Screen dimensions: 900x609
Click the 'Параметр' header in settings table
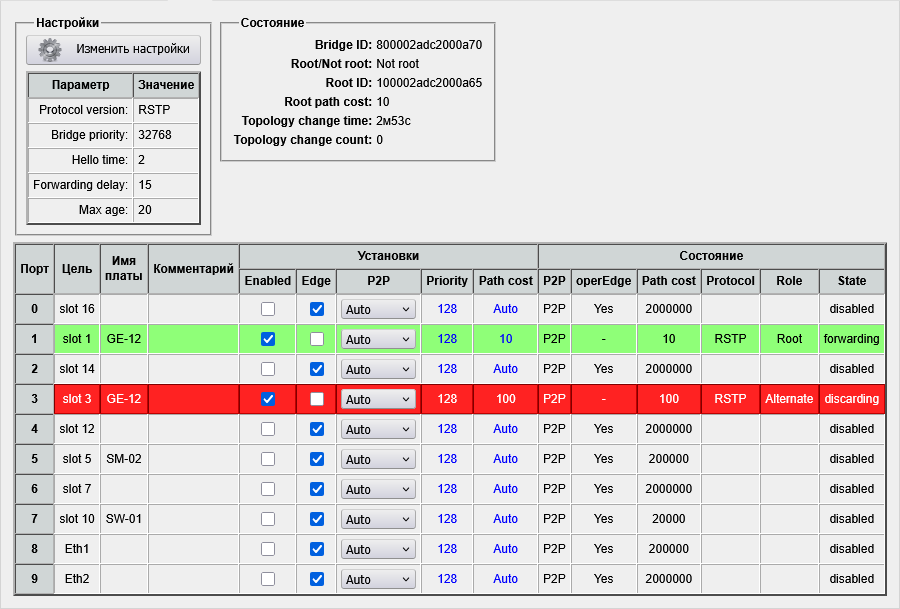tap(81, 85)
